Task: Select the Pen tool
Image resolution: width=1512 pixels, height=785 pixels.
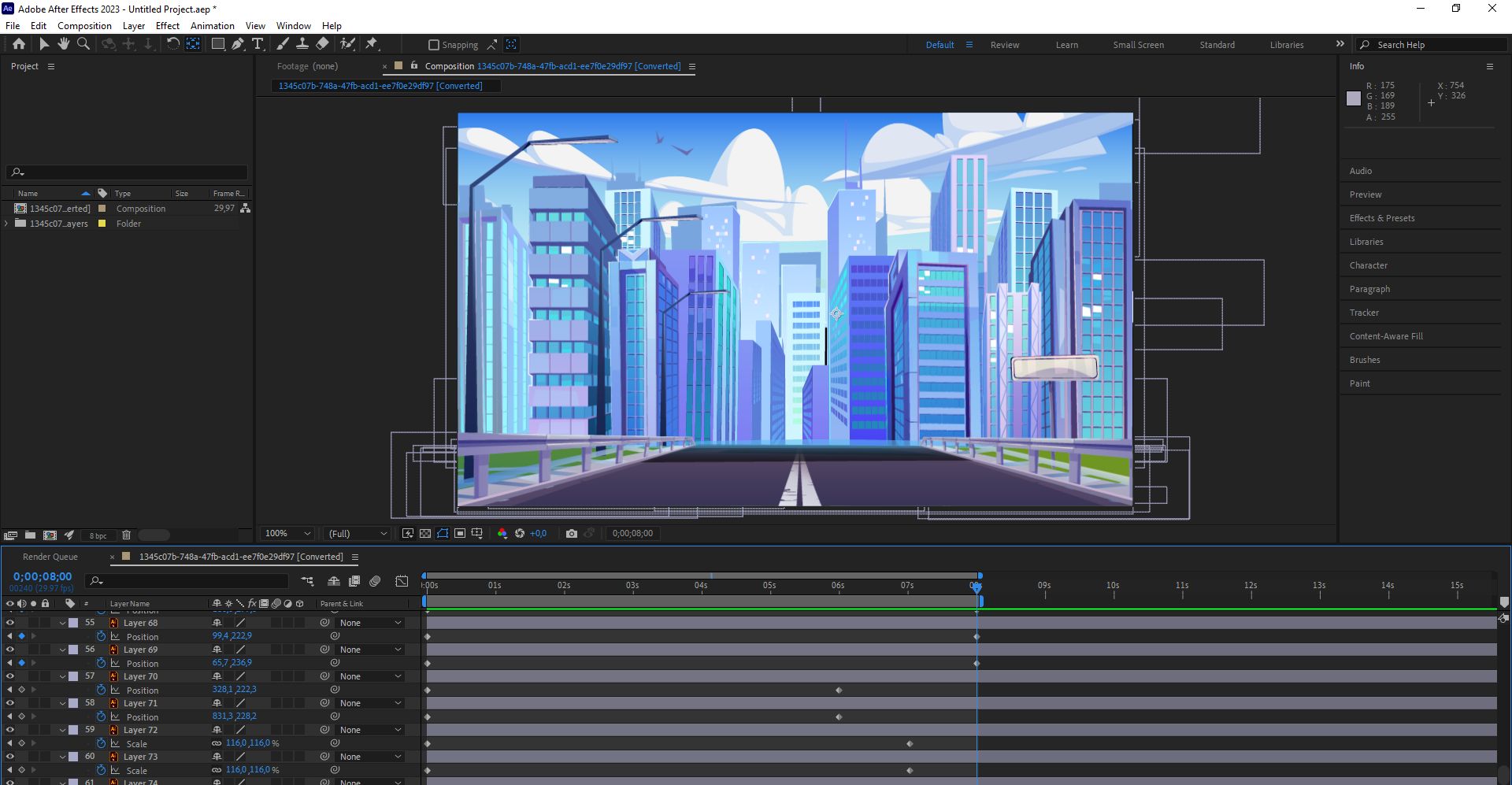Action: pos(238,44)
